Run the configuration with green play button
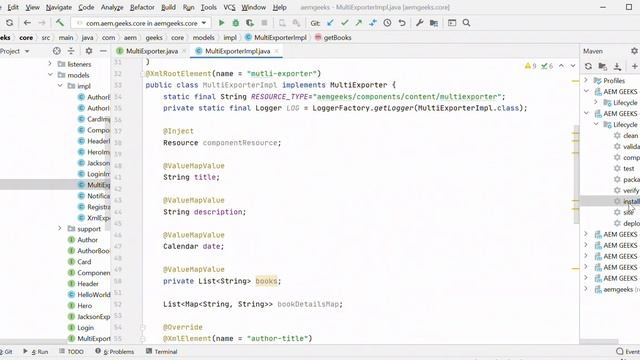Viewport: 640px width, 360px height. coord(221,23)
